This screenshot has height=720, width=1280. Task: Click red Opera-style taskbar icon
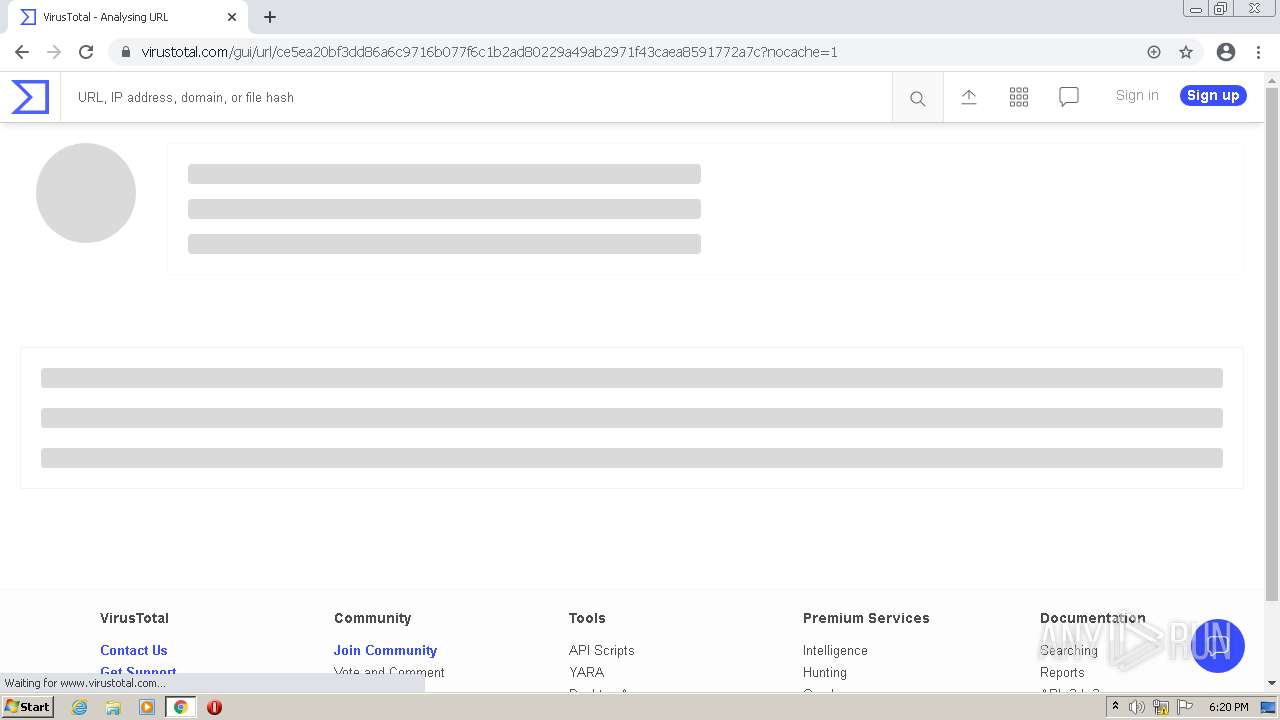point(214,707)
